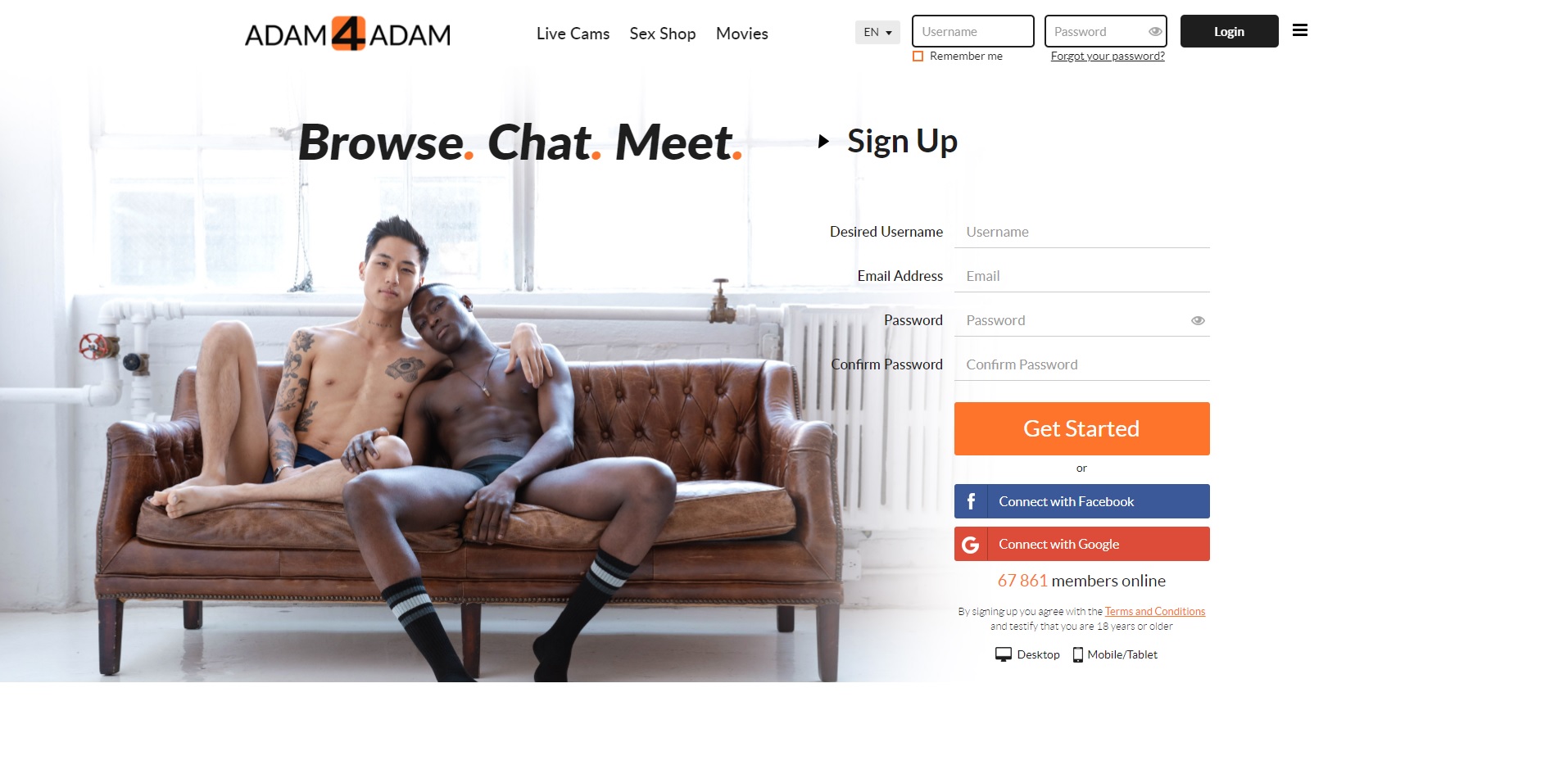This screenshot has width=1568, height=783.
Task: Check the Remember me checkbox
Action: [918, 57]
